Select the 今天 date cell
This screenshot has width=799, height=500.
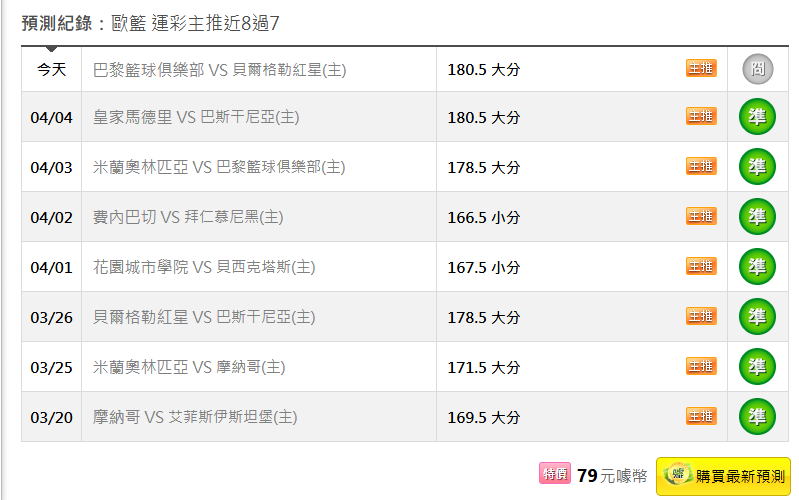point(51,70)
